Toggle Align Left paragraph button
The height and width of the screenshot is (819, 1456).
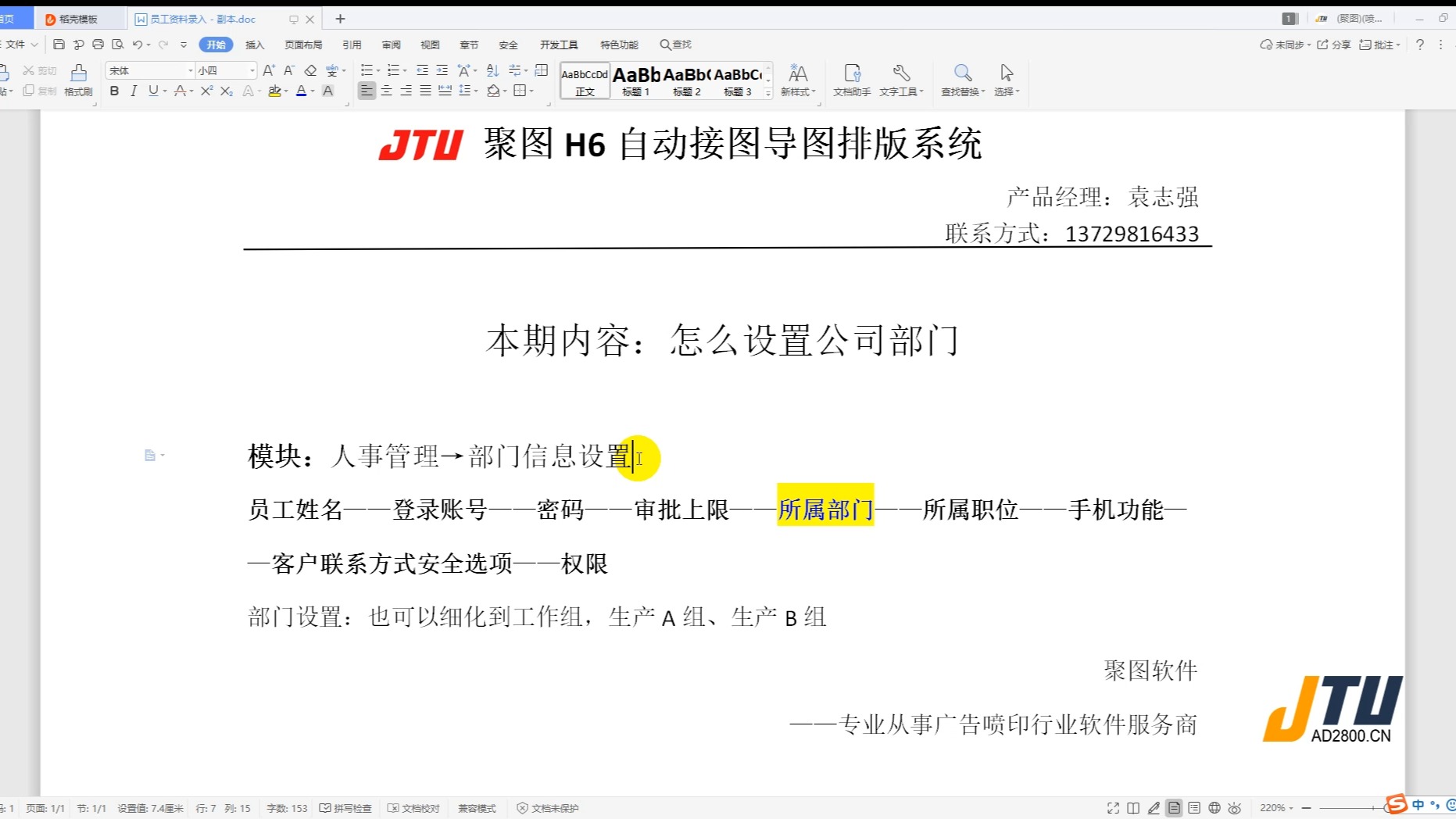tap(367, 91)
